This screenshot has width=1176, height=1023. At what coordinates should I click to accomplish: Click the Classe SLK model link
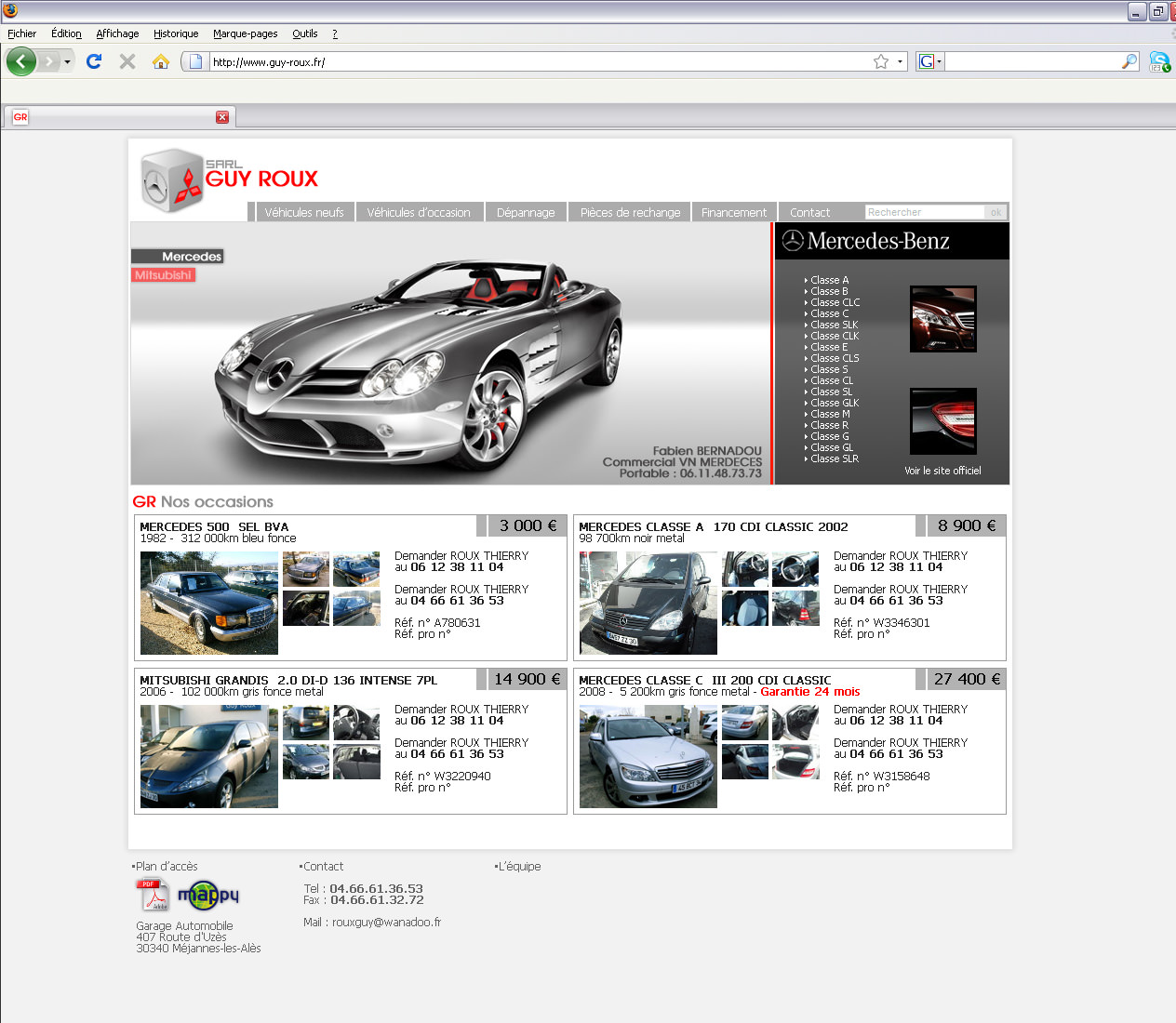pyautogui.click(x=834, y=325)
